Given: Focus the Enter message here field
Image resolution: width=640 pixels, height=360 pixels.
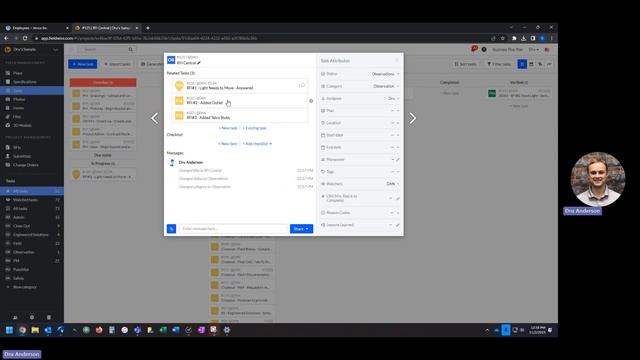Looking at the screenshot, I should (234, 229).
